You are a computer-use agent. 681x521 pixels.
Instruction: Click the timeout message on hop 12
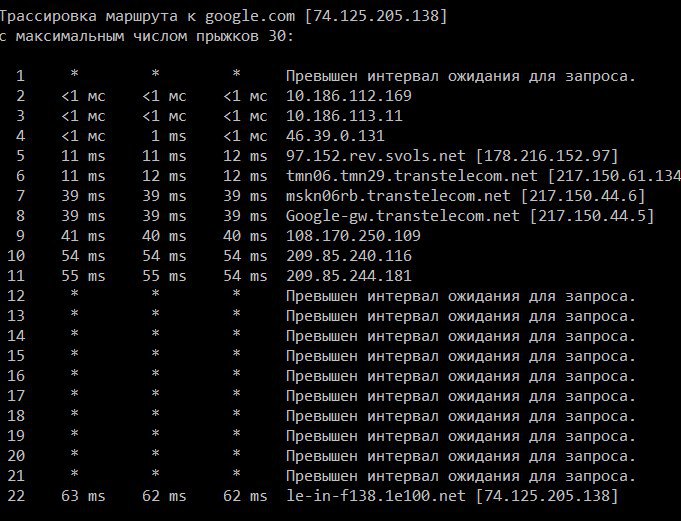(x=461, y=296)
